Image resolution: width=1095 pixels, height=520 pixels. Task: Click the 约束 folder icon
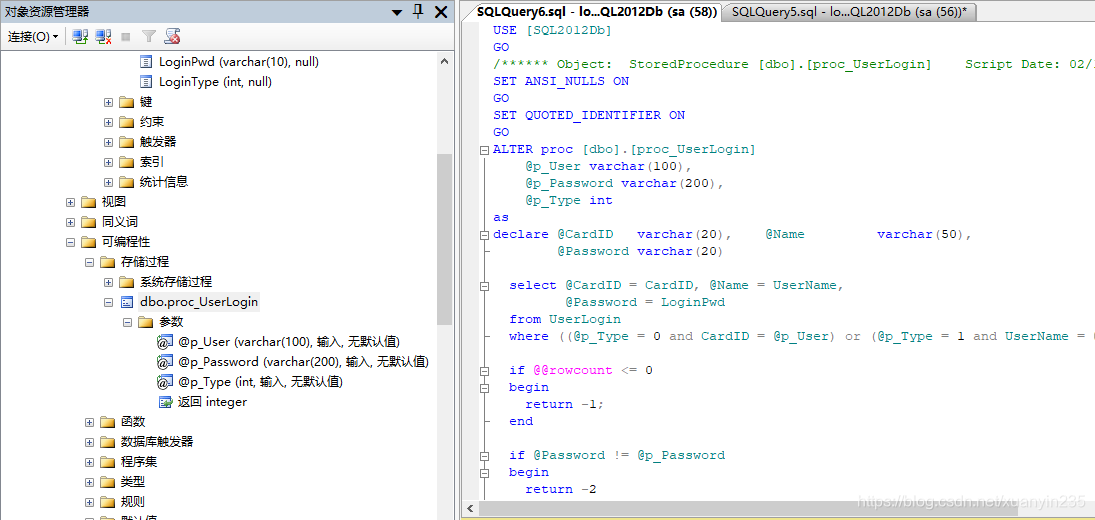point(126,122)
